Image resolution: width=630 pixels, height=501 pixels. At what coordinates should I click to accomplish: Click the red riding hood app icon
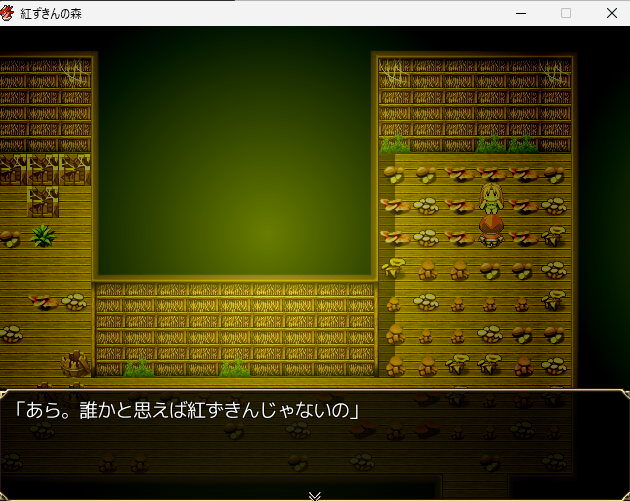(x=7, y=13)
